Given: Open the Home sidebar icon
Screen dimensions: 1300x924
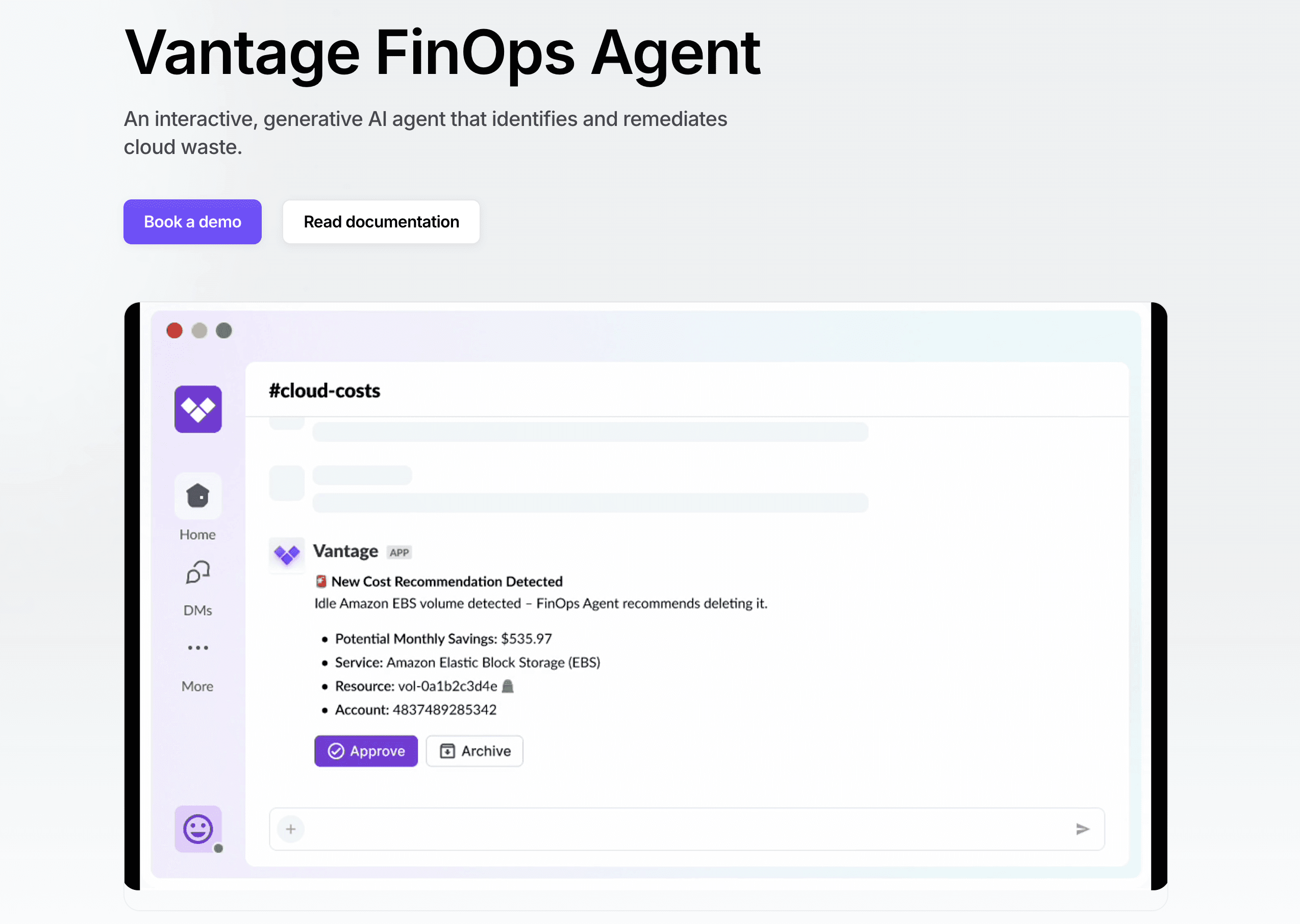Looking at the screenshot, I should pyautogui.click(x=197, y=496).
